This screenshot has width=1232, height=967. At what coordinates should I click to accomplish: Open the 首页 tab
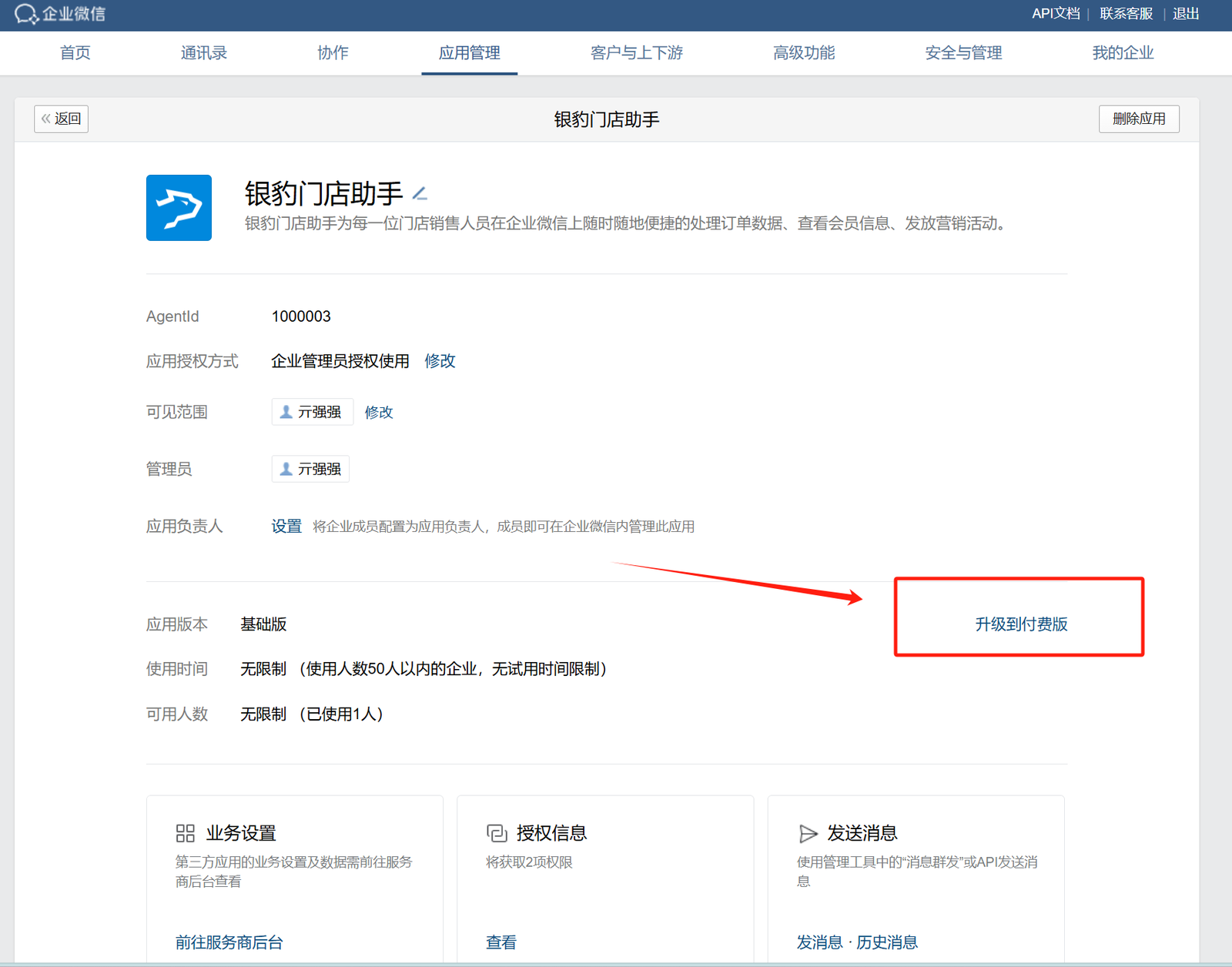coord(75,52)
